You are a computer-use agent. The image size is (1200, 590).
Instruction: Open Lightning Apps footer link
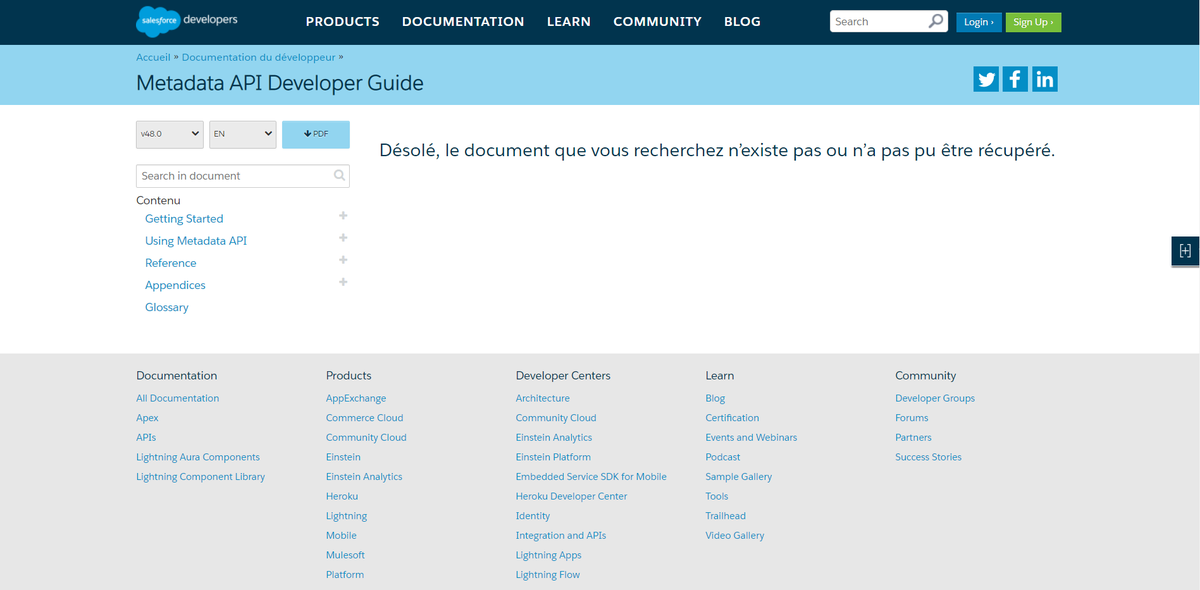tap(549, 555)
